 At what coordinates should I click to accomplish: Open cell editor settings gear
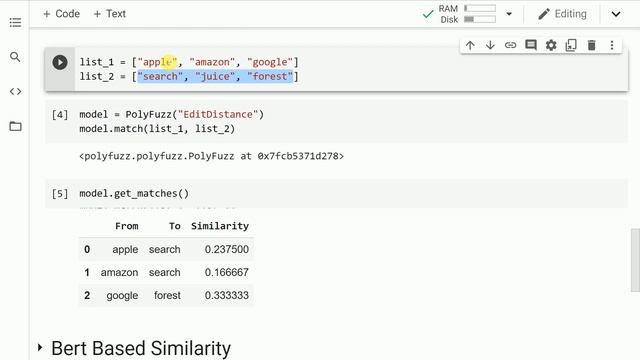click(551, 45)
